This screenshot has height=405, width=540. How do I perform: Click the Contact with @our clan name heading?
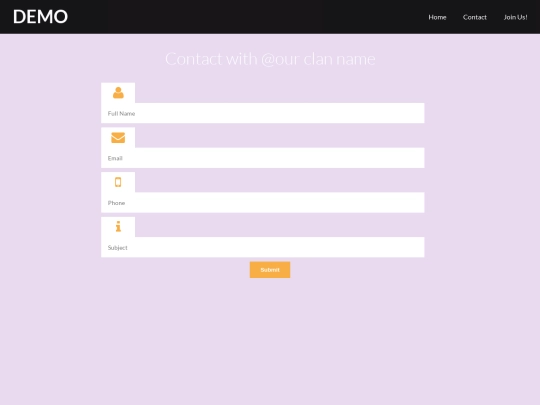(x=270, y=59)
